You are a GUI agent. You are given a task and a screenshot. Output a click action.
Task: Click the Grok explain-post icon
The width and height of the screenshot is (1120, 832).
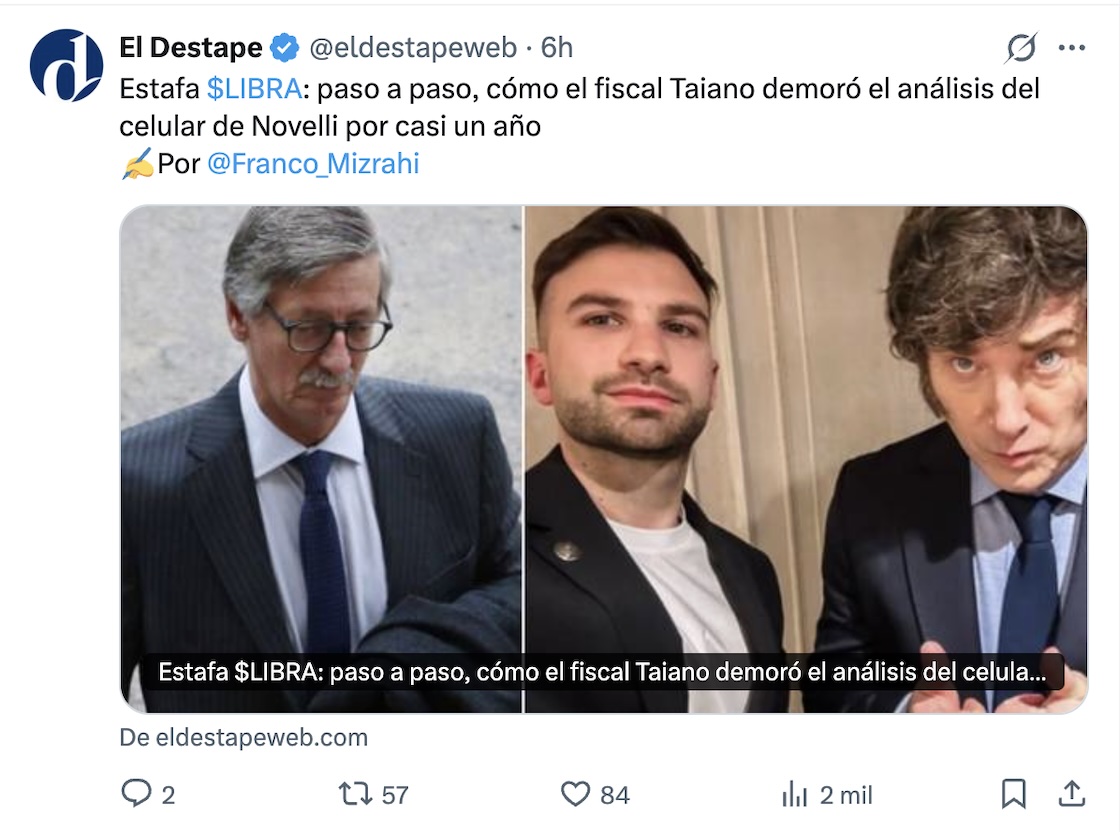1022,47
